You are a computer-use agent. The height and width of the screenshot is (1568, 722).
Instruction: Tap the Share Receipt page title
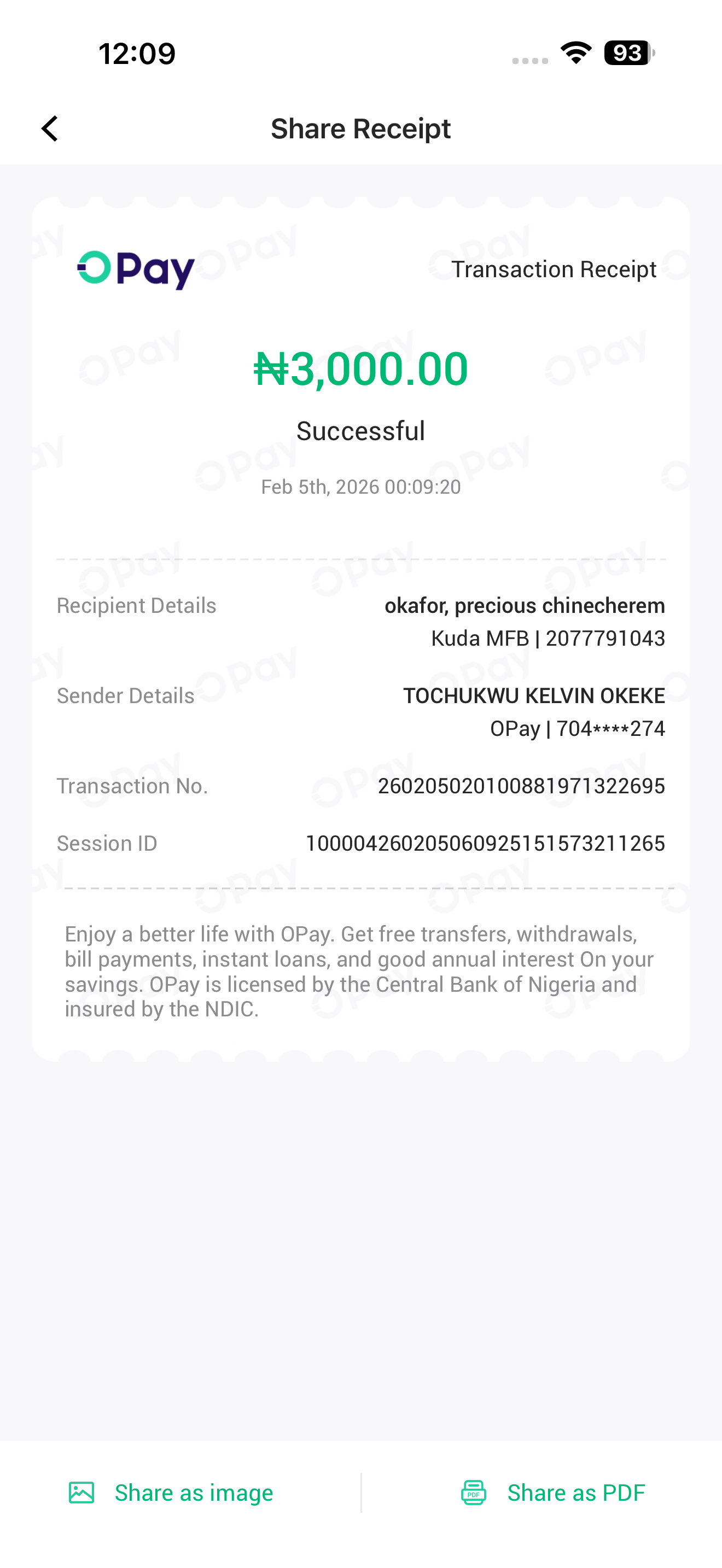[360, 128]
